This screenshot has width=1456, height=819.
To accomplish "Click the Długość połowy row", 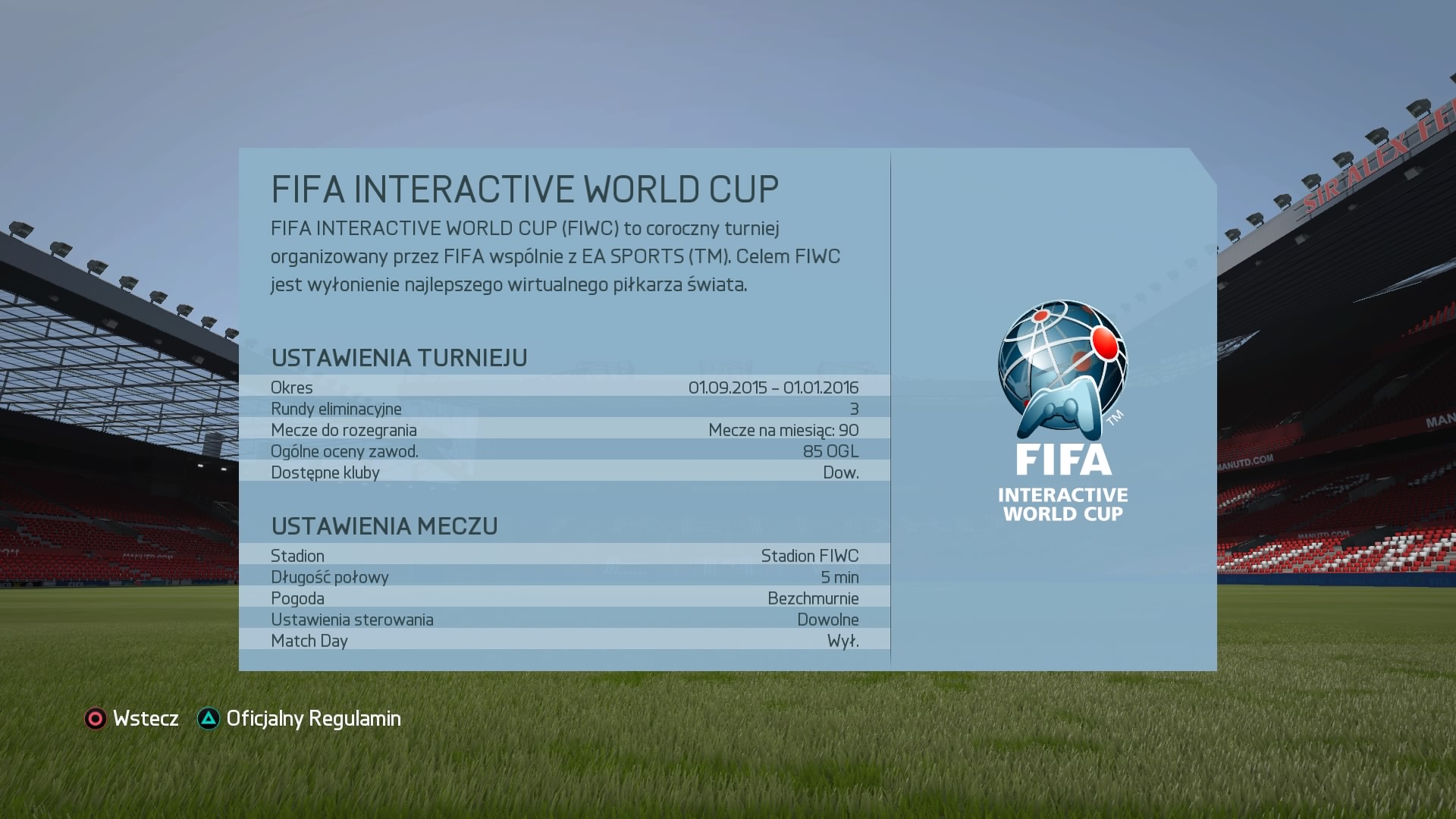I will [564, 577].
